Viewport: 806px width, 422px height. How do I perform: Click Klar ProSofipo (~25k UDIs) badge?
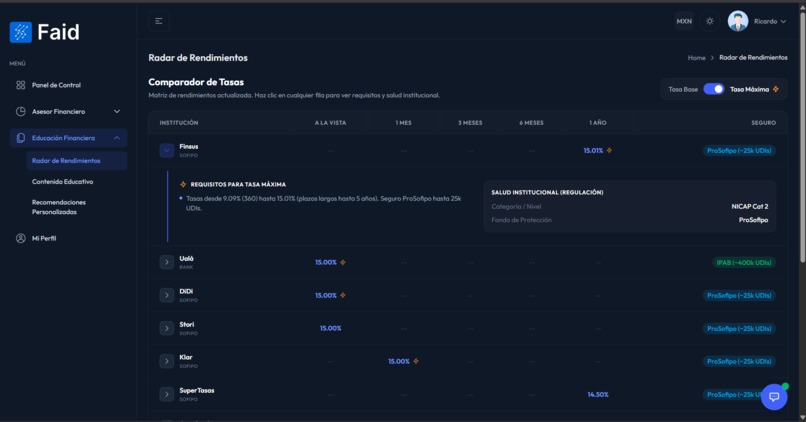point(739,361)
